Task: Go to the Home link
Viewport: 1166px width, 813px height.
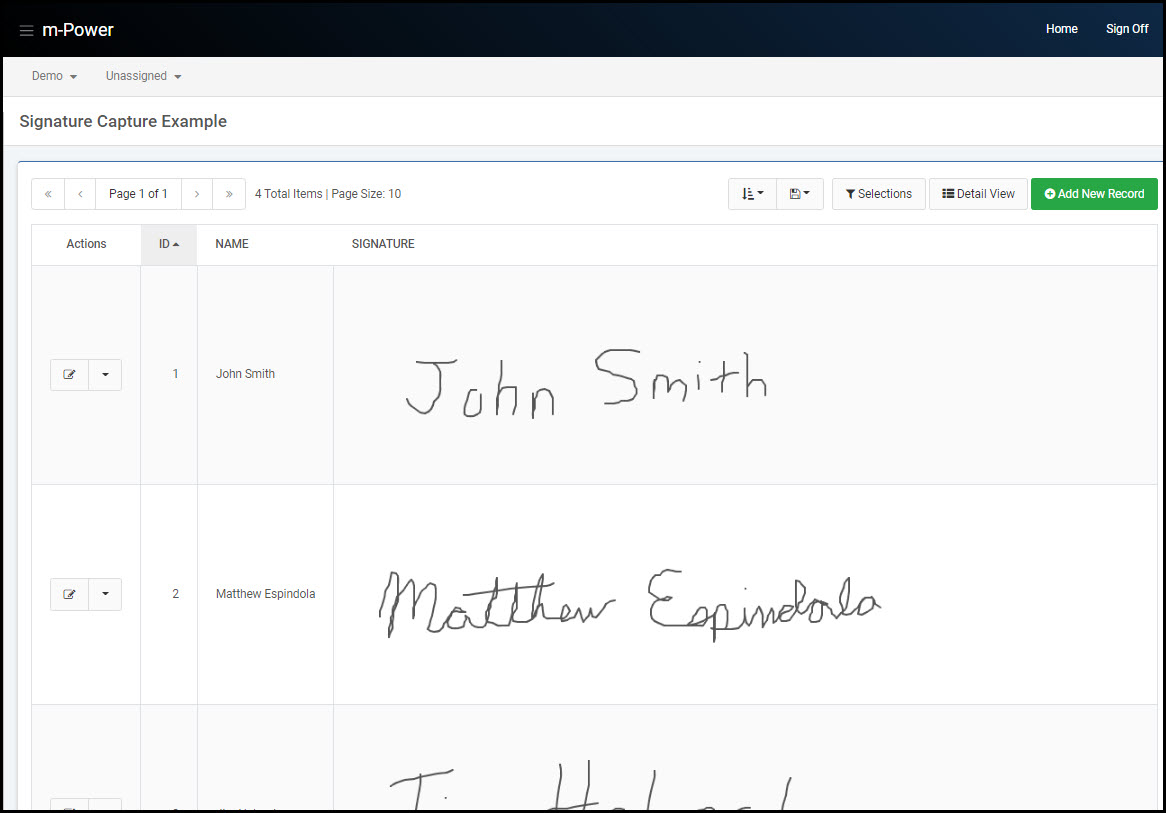Action: [x=1061, y=29]
